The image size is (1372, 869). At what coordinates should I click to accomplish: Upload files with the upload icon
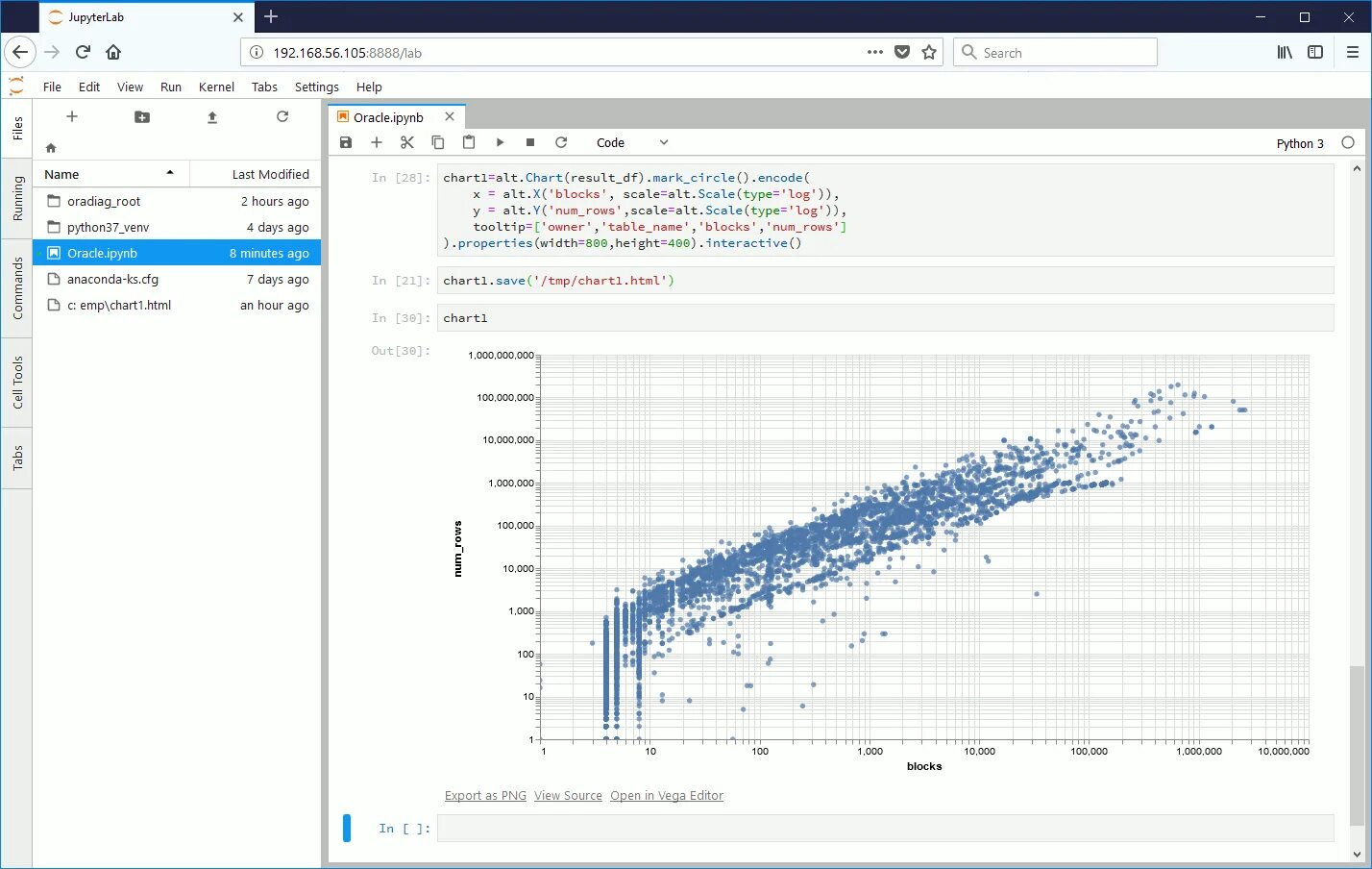tap(212, 116)
